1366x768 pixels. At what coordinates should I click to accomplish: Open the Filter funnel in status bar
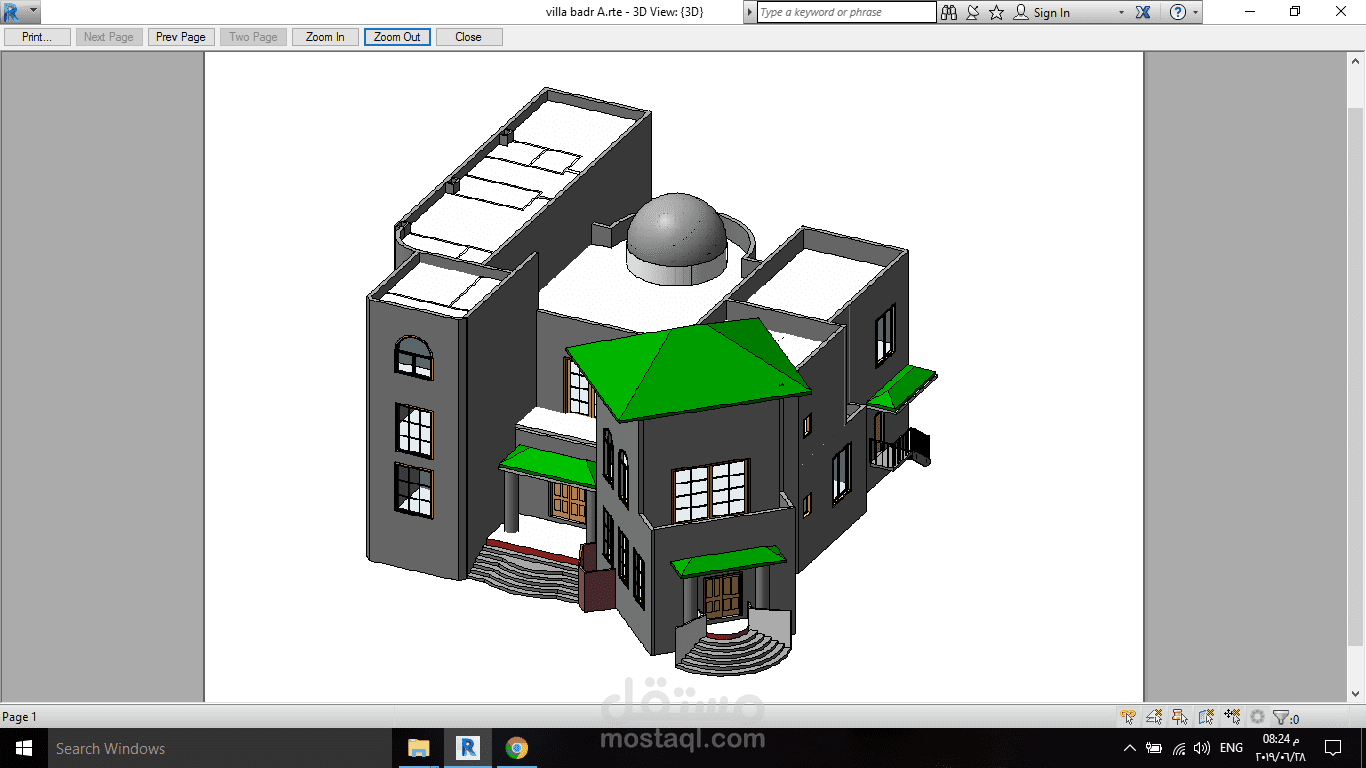coord(1282,717)
